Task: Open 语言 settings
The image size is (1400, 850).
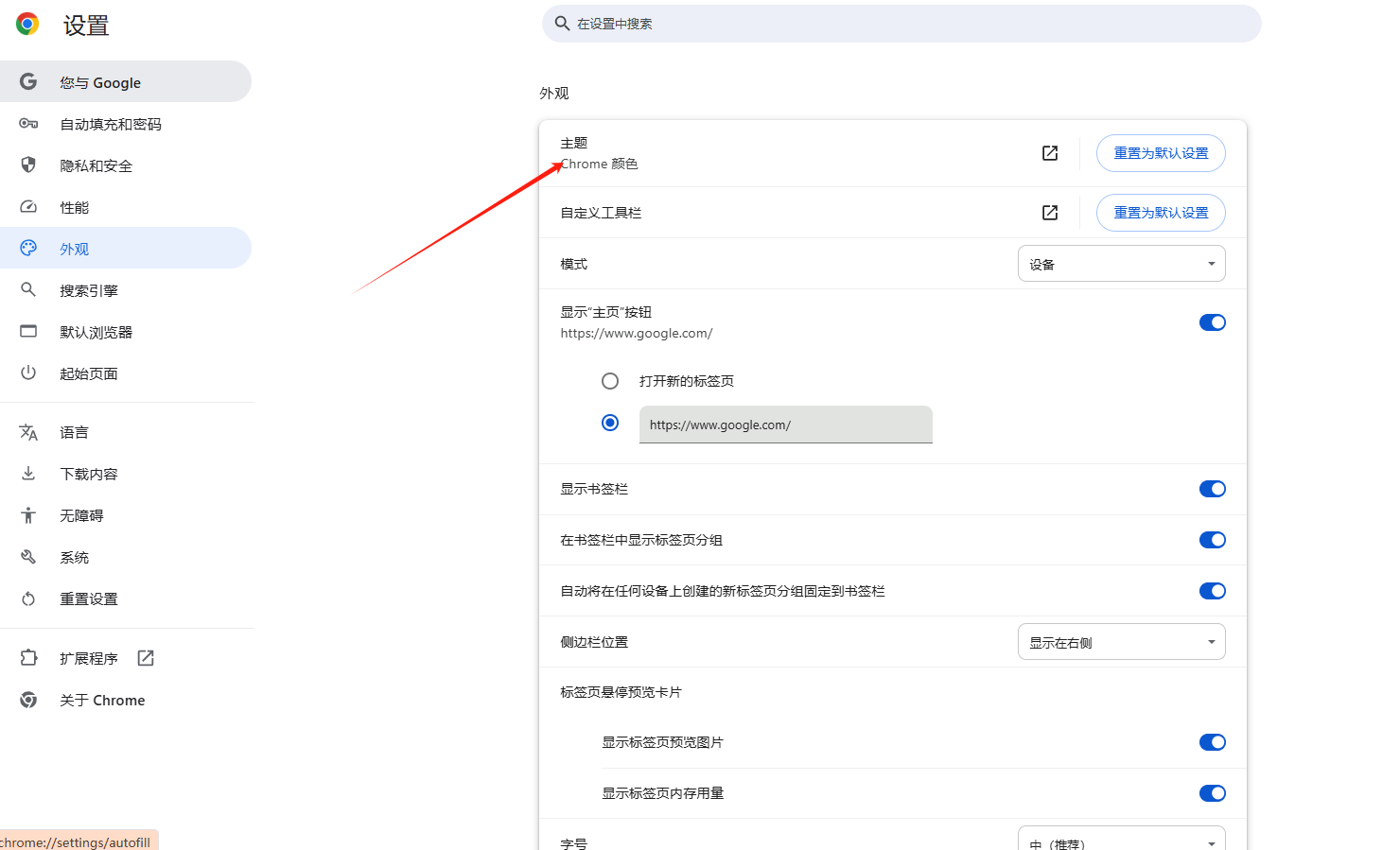Action: 126,432
